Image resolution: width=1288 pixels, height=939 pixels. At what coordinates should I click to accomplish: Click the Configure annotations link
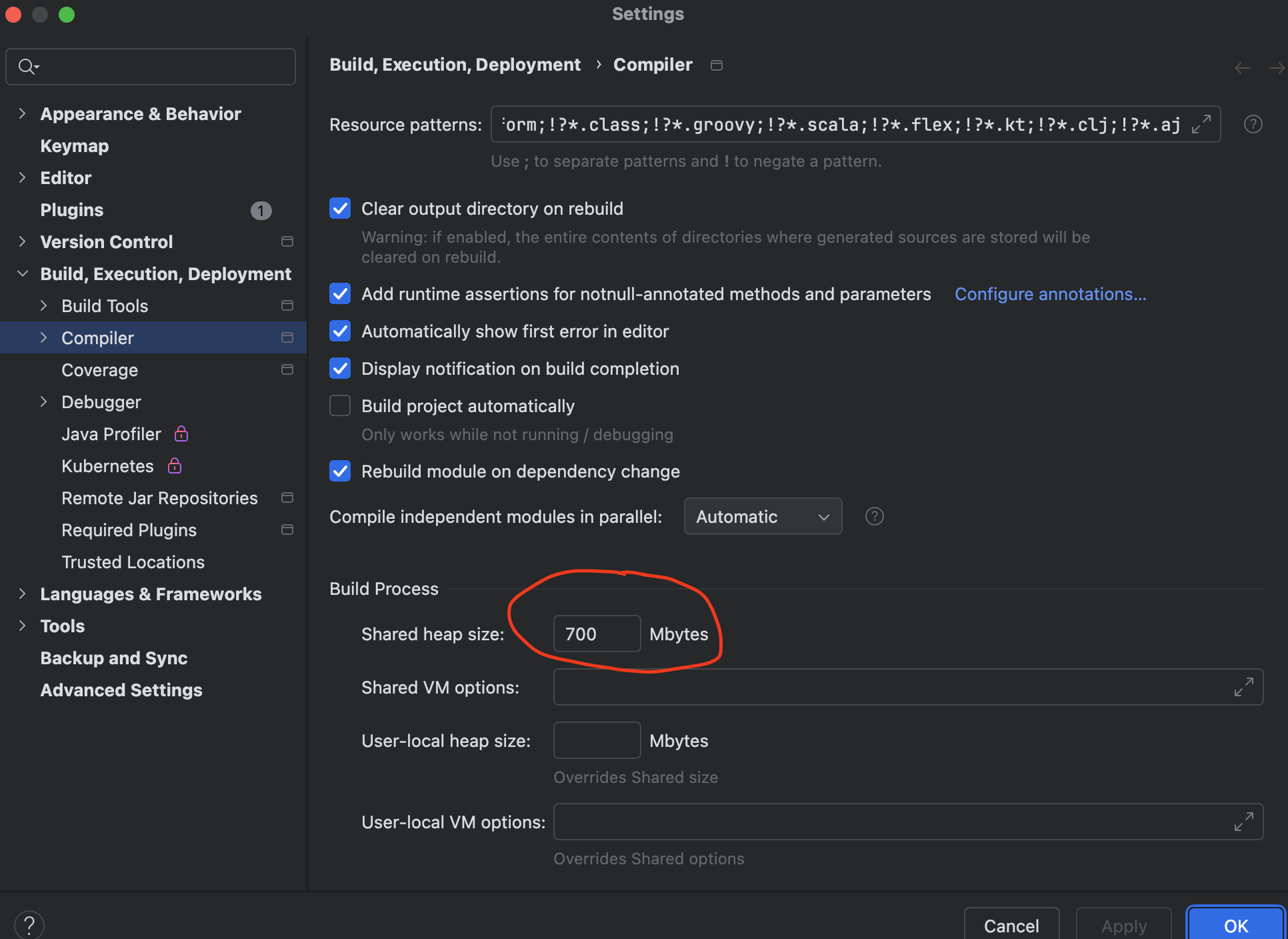pyautogui.click(x=1050, y=293)
